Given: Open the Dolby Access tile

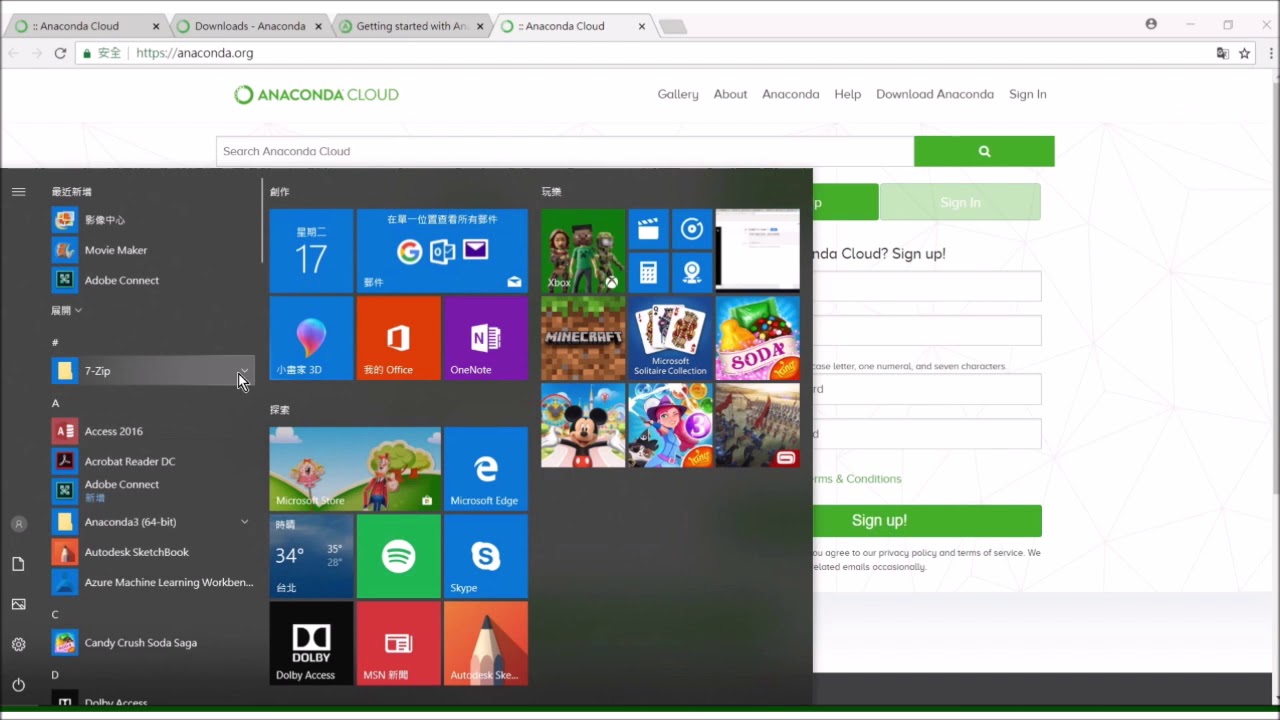Looking at the screenshot, I should click(x=311, y=643).
